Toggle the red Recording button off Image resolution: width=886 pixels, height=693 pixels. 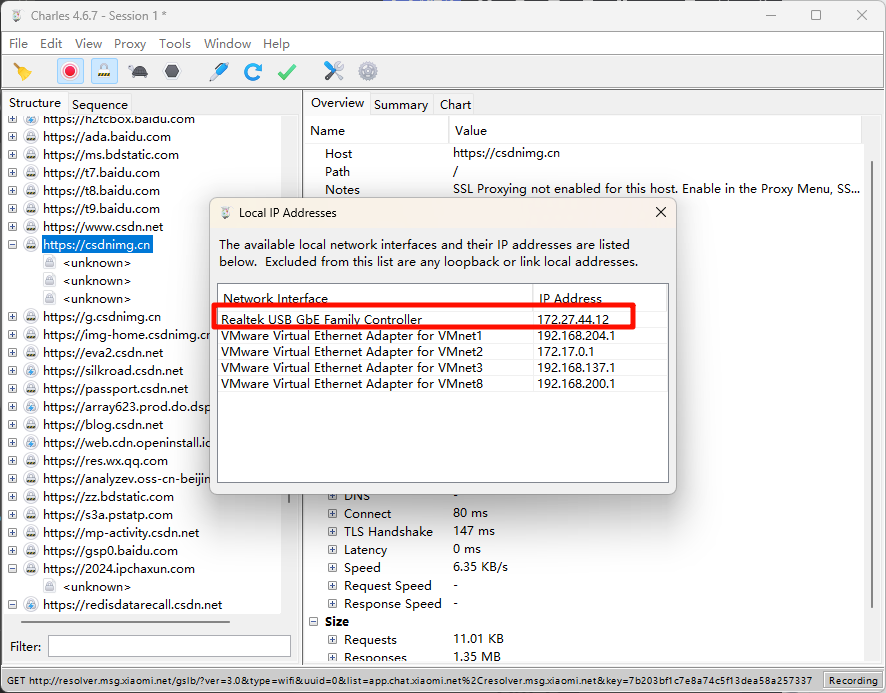tap(69, 71)
